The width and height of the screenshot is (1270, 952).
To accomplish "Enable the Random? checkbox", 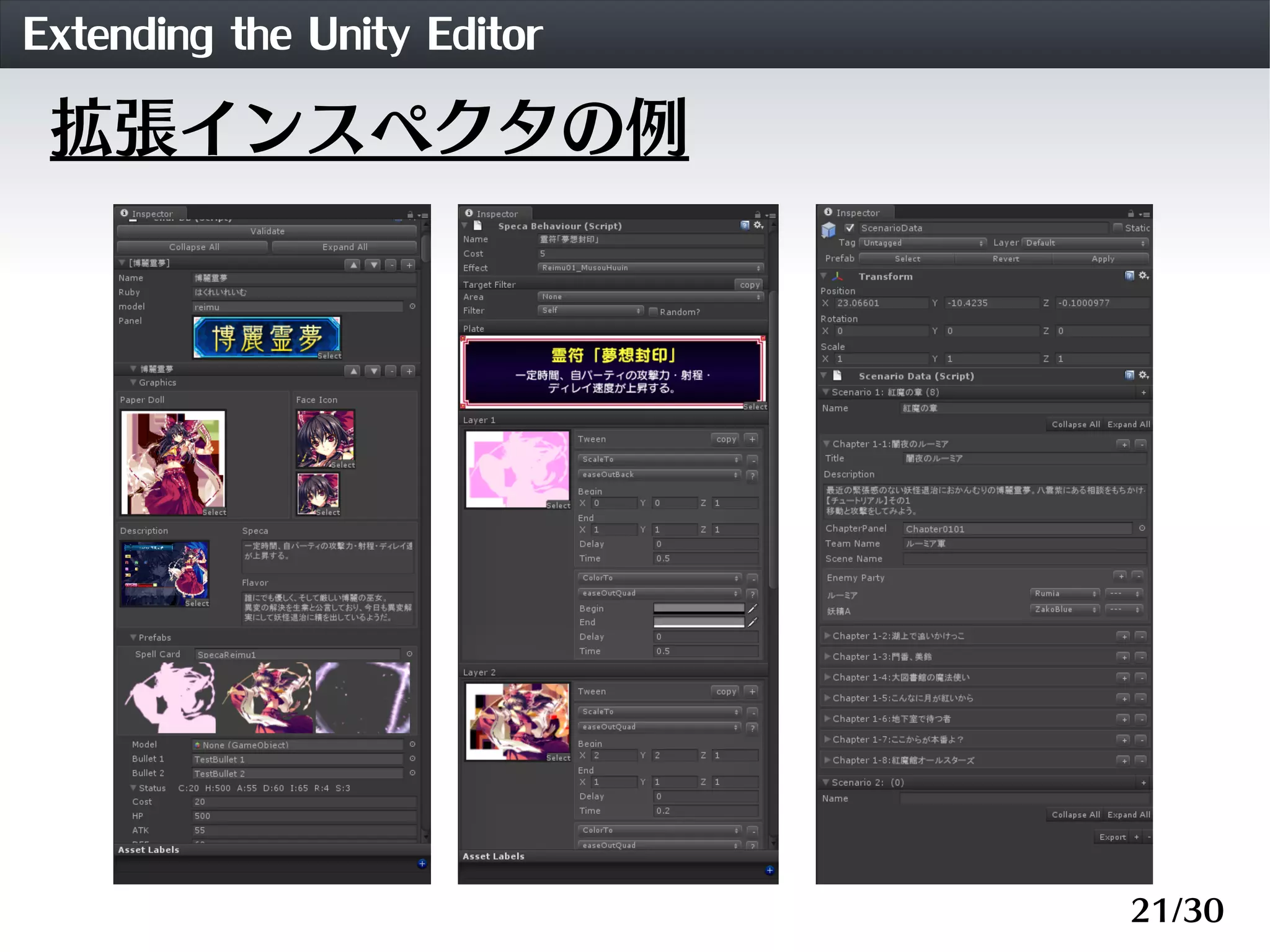I will (x=653, y=311).
